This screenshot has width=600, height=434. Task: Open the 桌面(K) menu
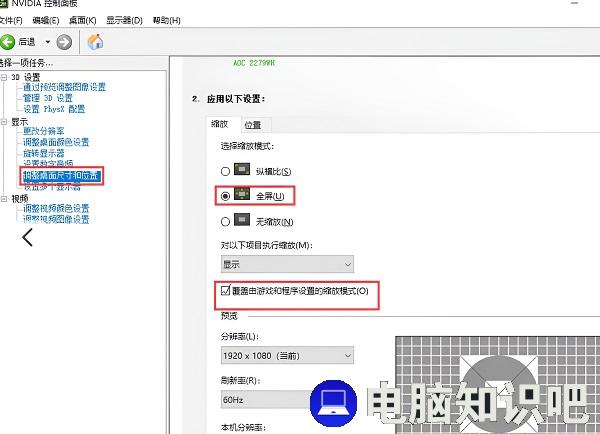click(83, 20)
